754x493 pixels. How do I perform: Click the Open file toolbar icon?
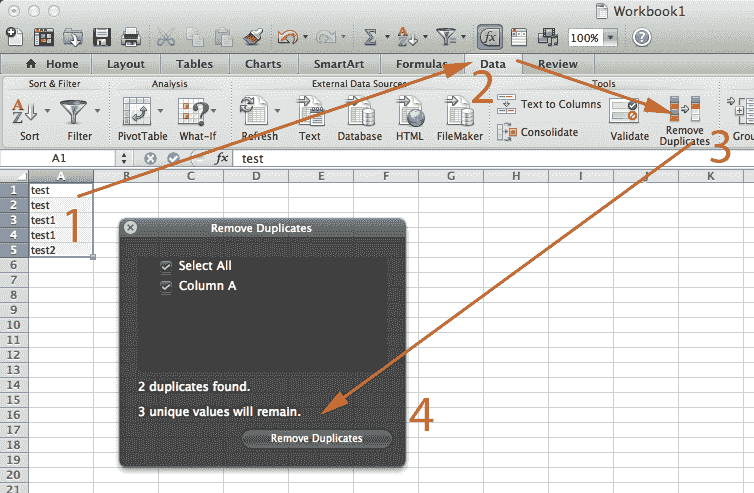[x=73, y=37]
